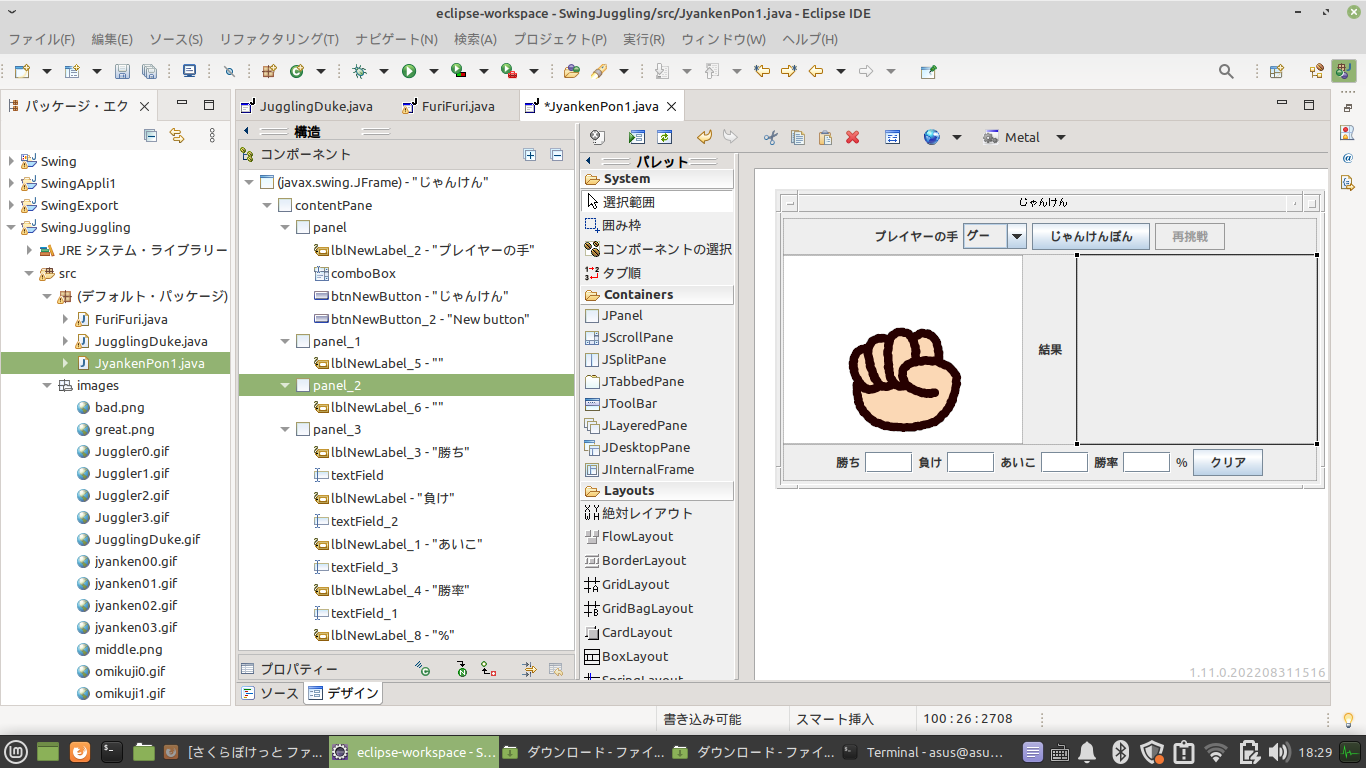Expand the Swing project
Screen dimensions: 1366x768
[11, 161]
